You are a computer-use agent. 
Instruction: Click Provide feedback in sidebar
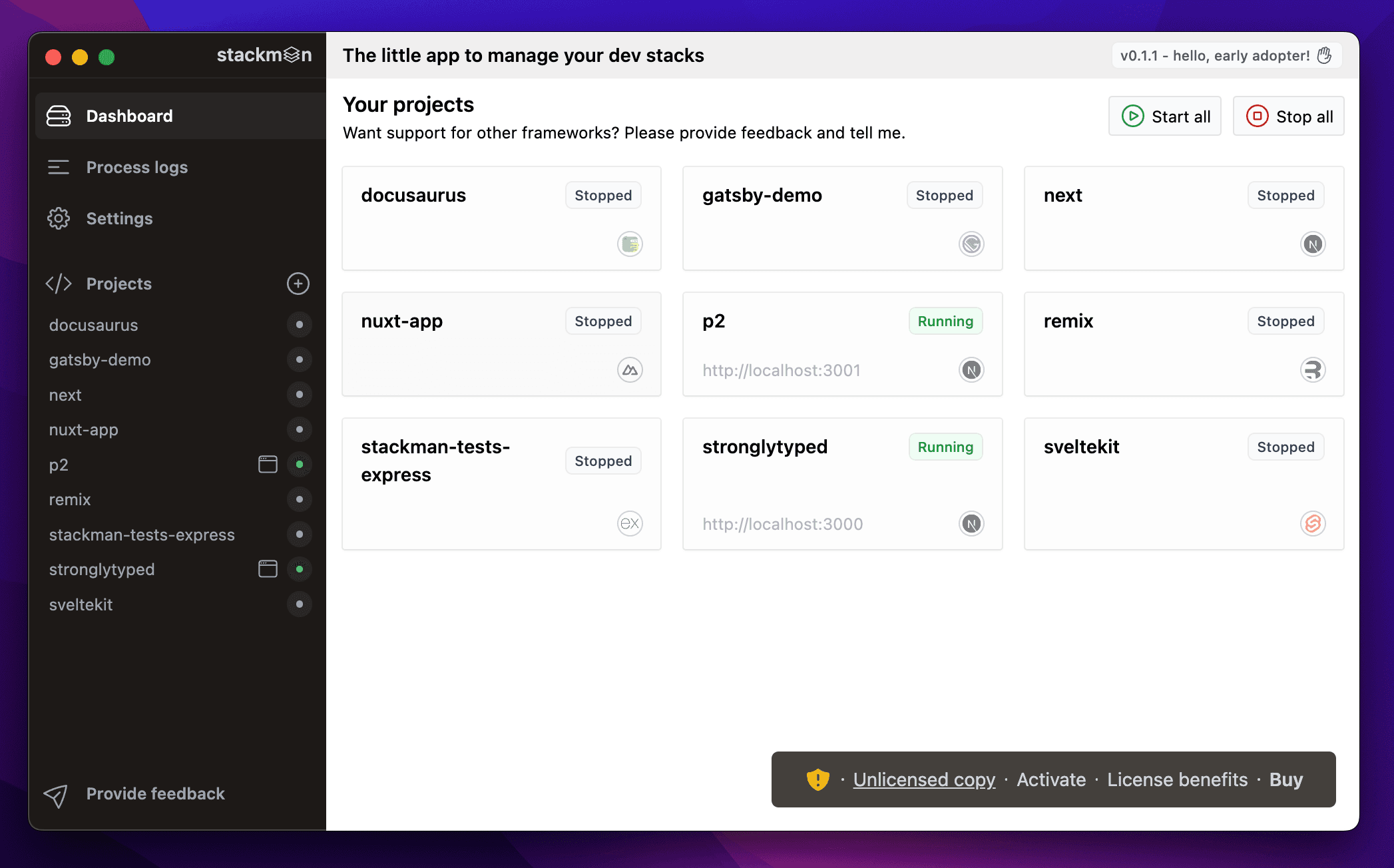point(155,793)
